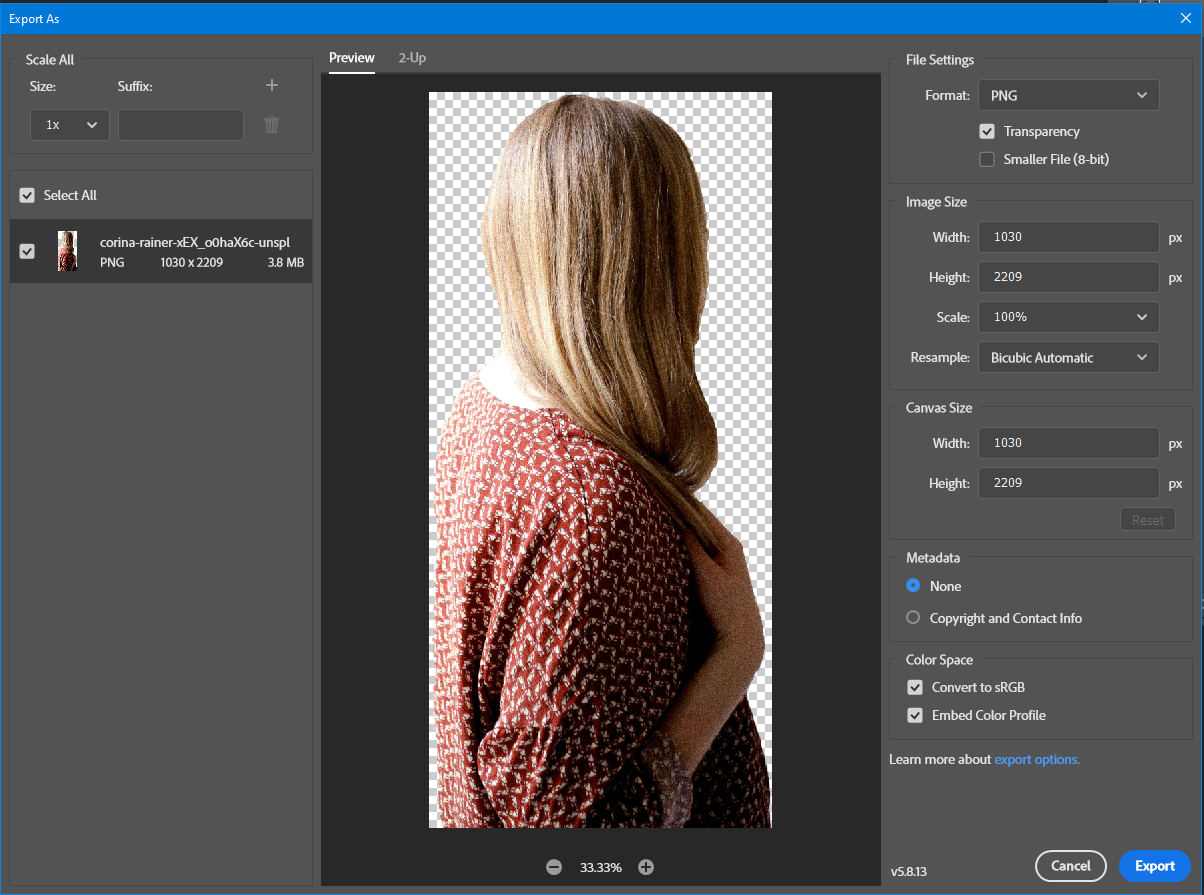
Task: Click the Export button
Action: [x=1154, y=866]
